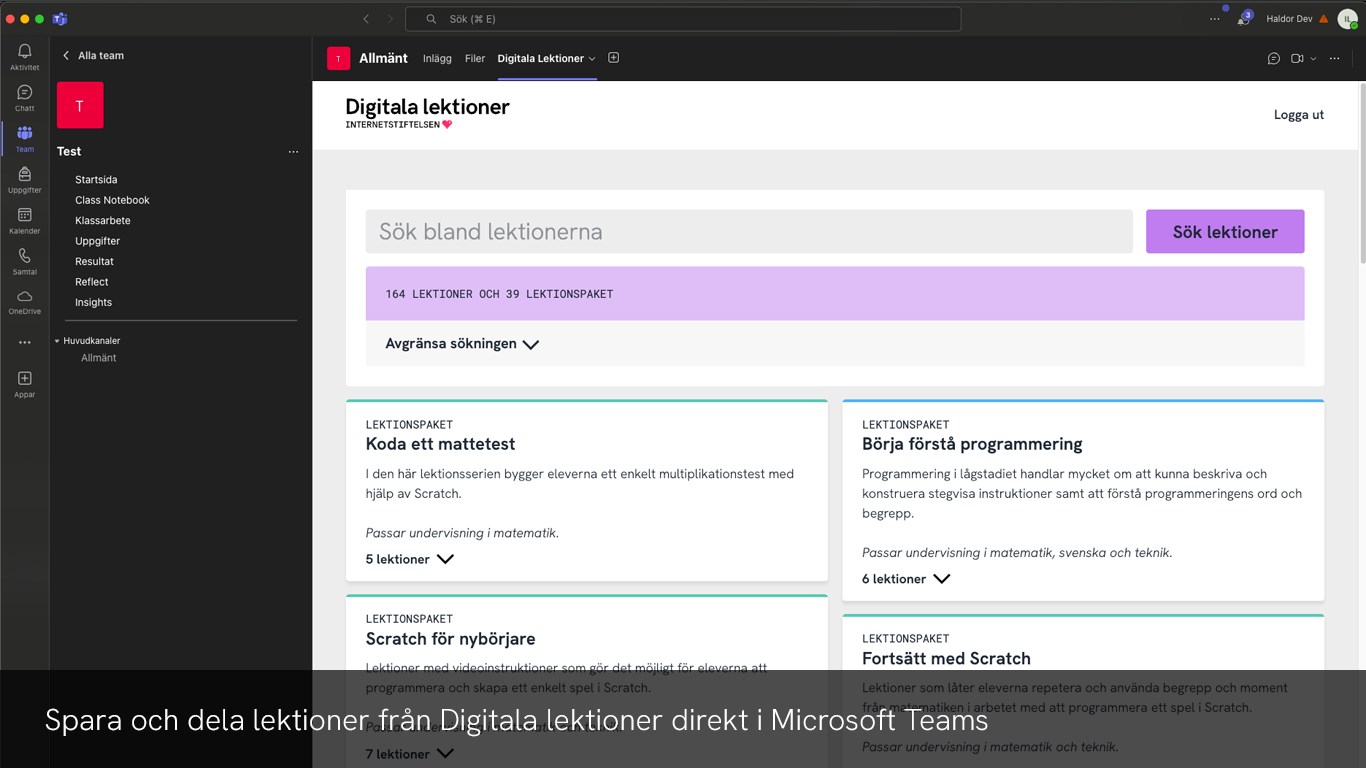Open the Appar store
The image size is (1366, 768).
click(24, 384)
